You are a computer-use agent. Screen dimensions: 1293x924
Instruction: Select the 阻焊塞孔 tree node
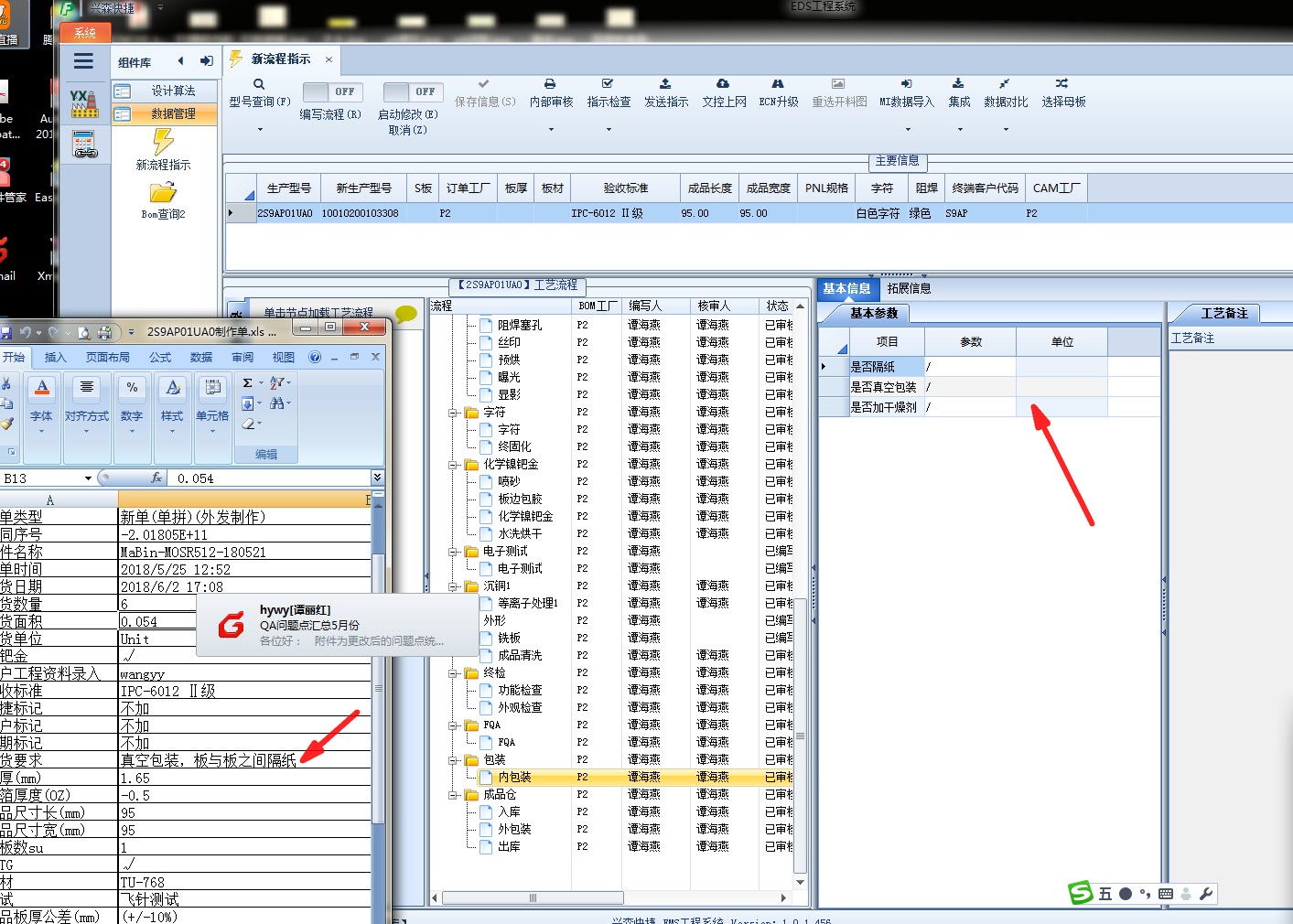click(x=520, y=325)
